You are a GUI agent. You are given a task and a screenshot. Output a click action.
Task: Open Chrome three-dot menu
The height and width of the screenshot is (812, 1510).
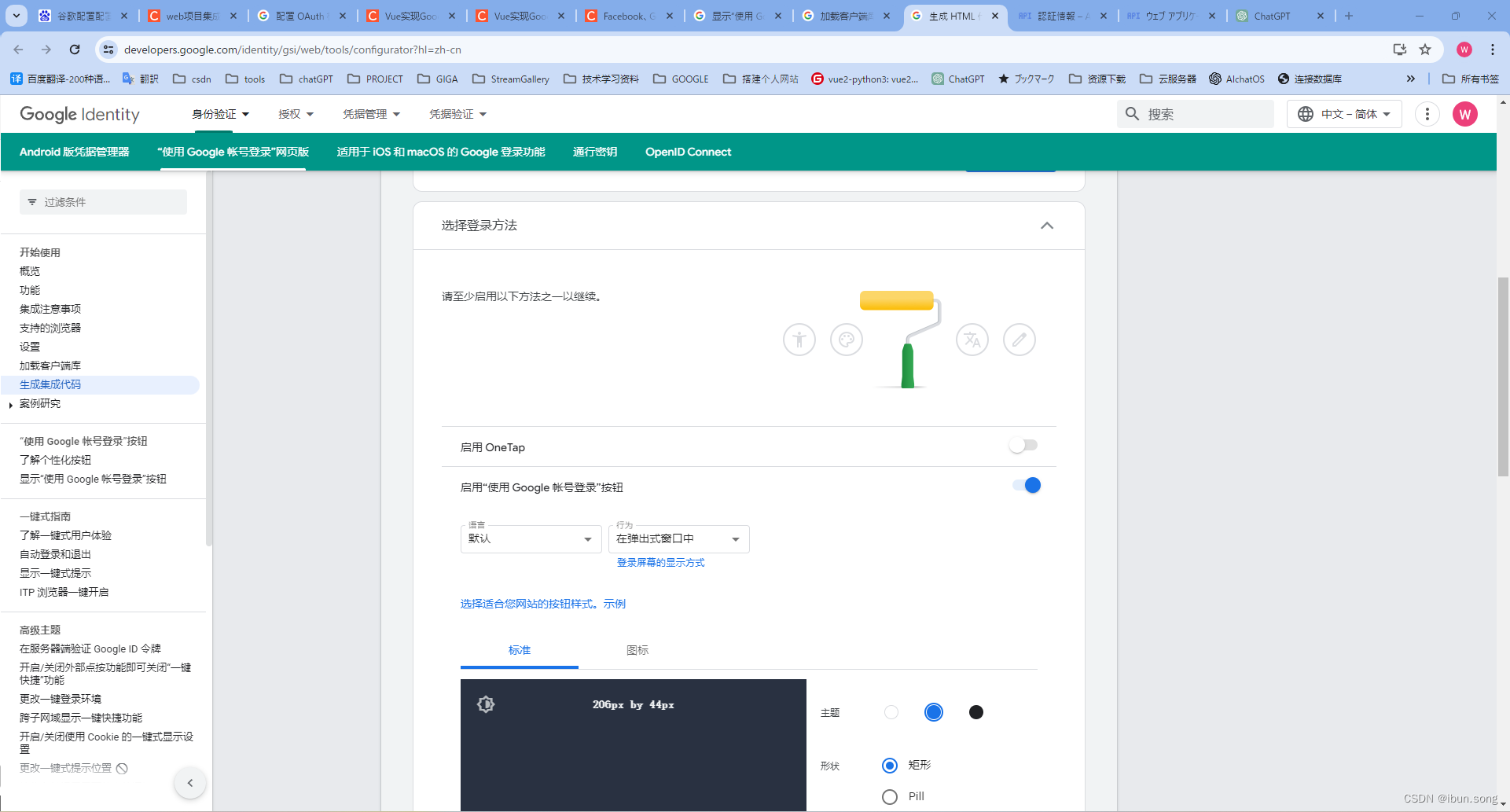pos(1493,50)
